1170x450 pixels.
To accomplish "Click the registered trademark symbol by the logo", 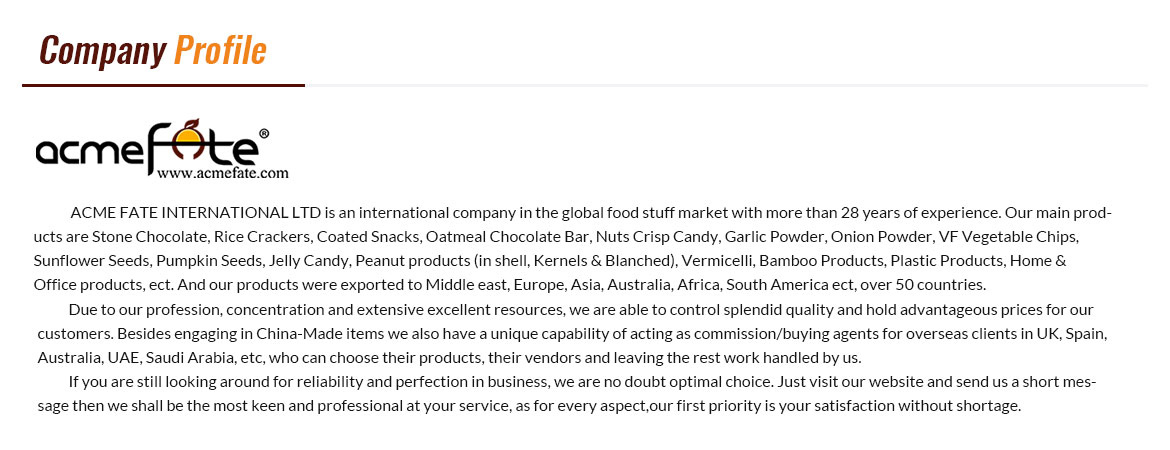I will (x=264, y=132).
